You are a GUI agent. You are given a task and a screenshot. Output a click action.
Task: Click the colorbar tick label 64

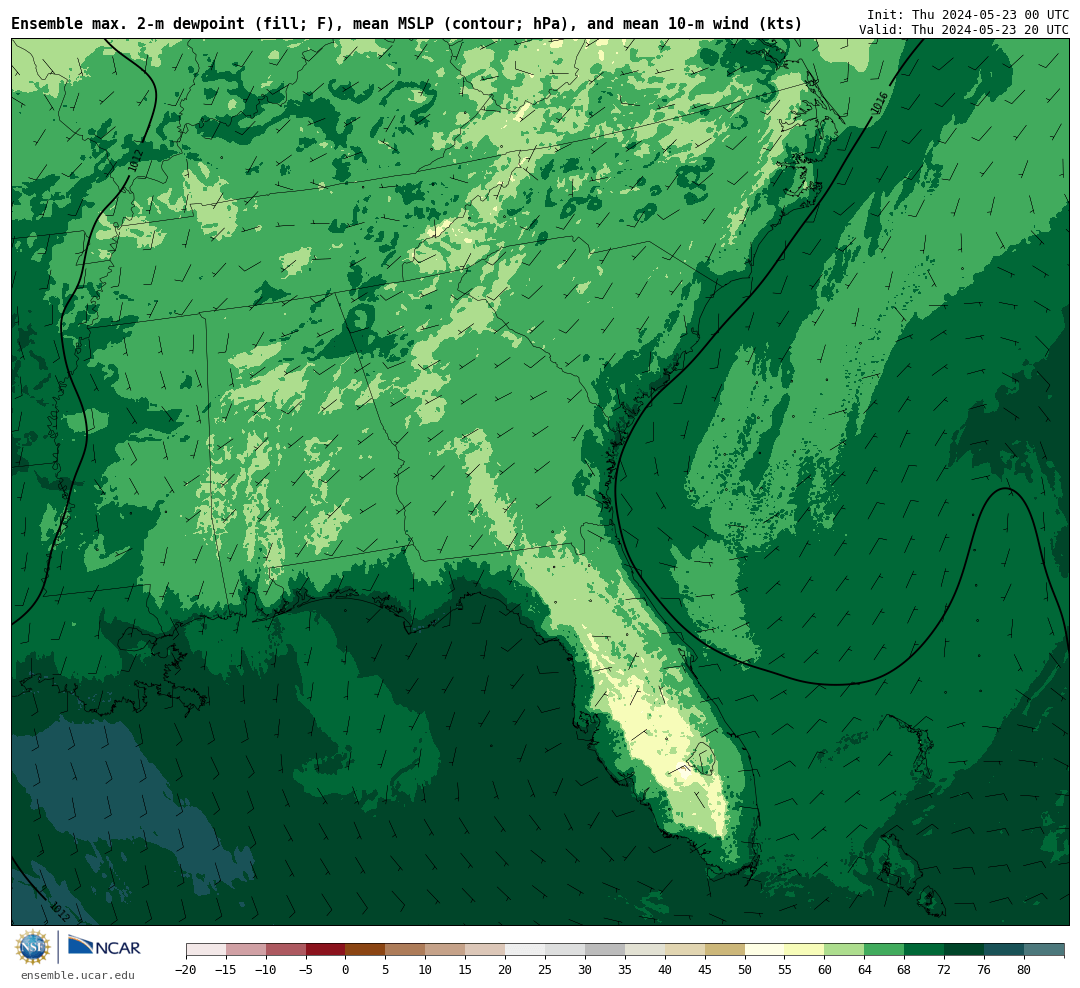[x=864, y=970]
